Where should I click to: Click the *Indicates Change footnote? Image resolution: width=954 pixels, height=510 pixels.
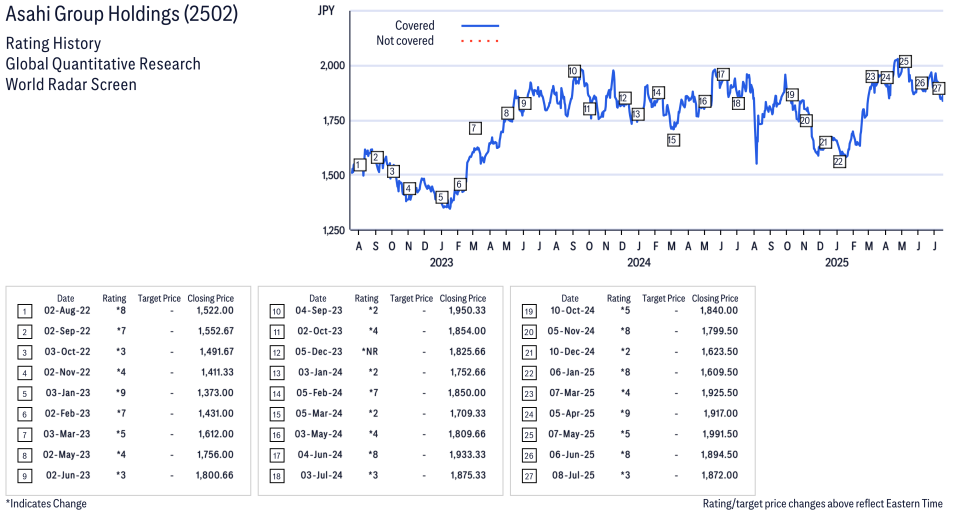pos(46,503)
